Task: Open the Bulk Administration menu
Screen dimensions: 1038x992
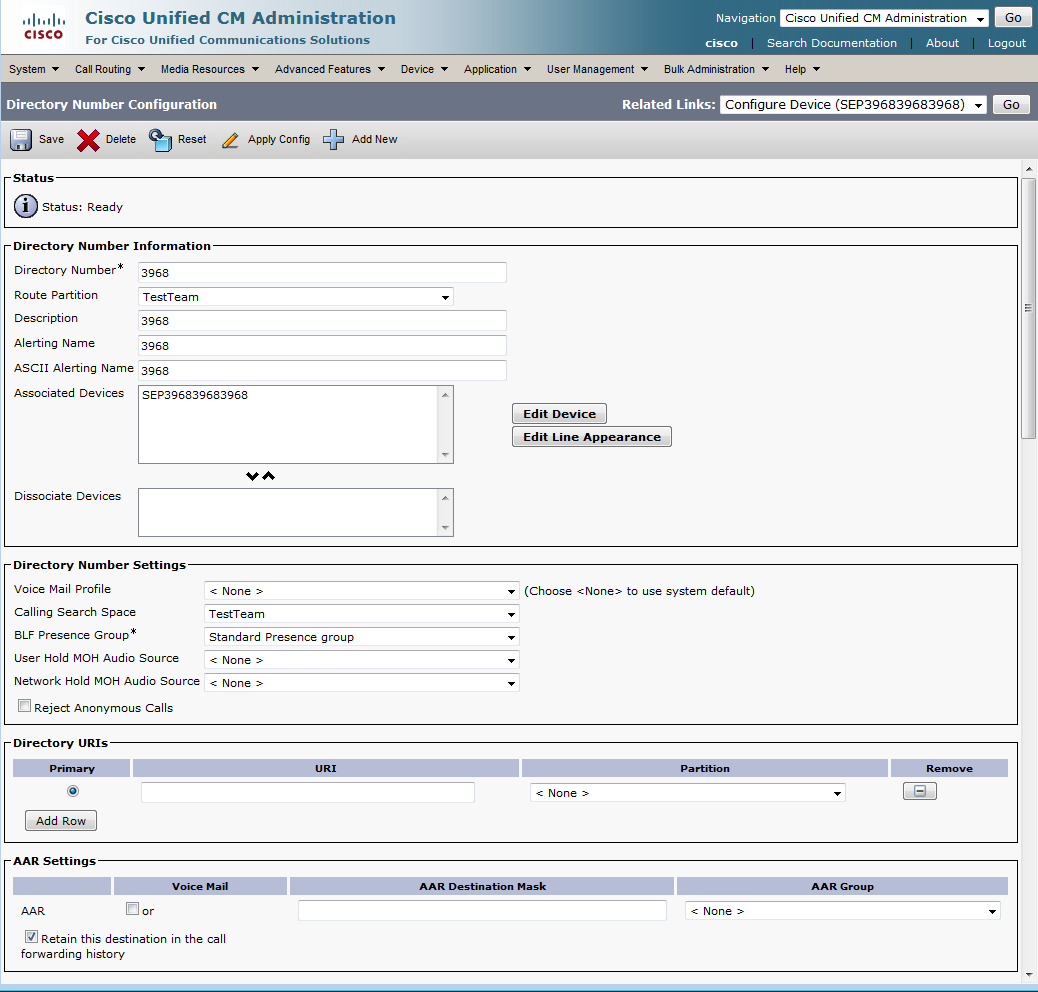Action: (x=716, y=69)
